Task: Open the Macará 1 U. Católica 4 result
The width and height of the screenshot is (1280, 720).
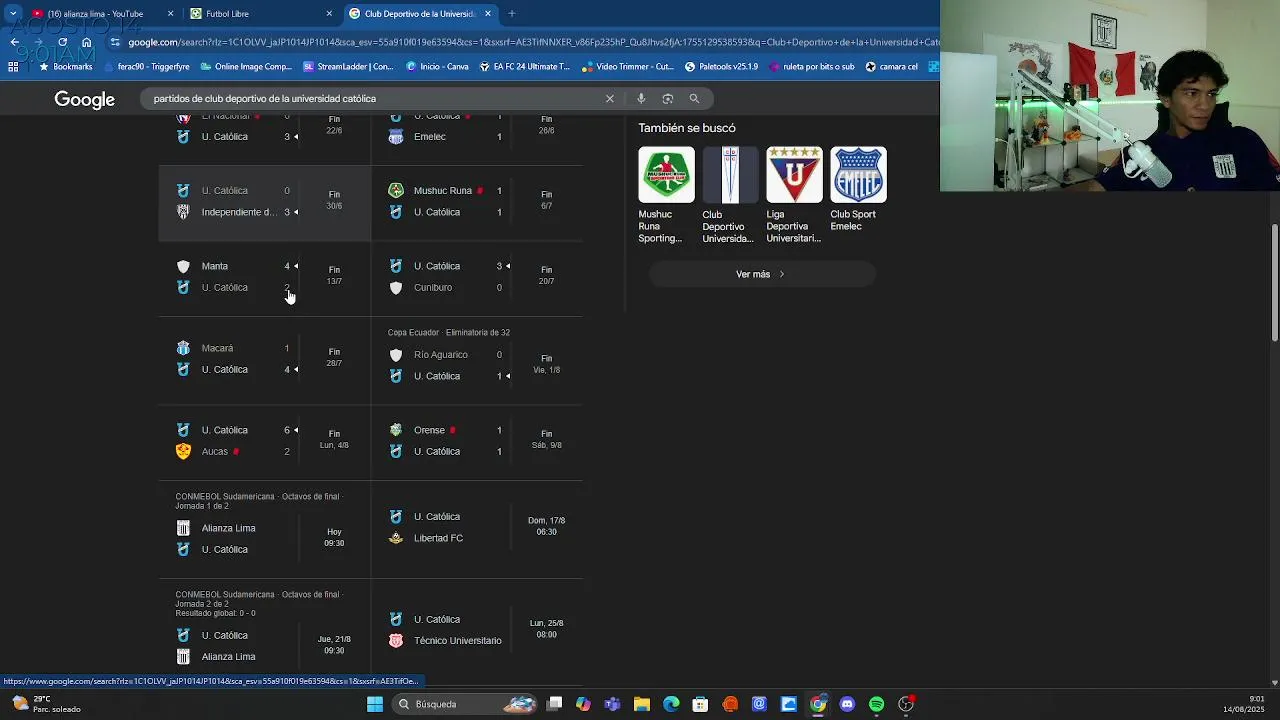Action: [x=265, y=359]
